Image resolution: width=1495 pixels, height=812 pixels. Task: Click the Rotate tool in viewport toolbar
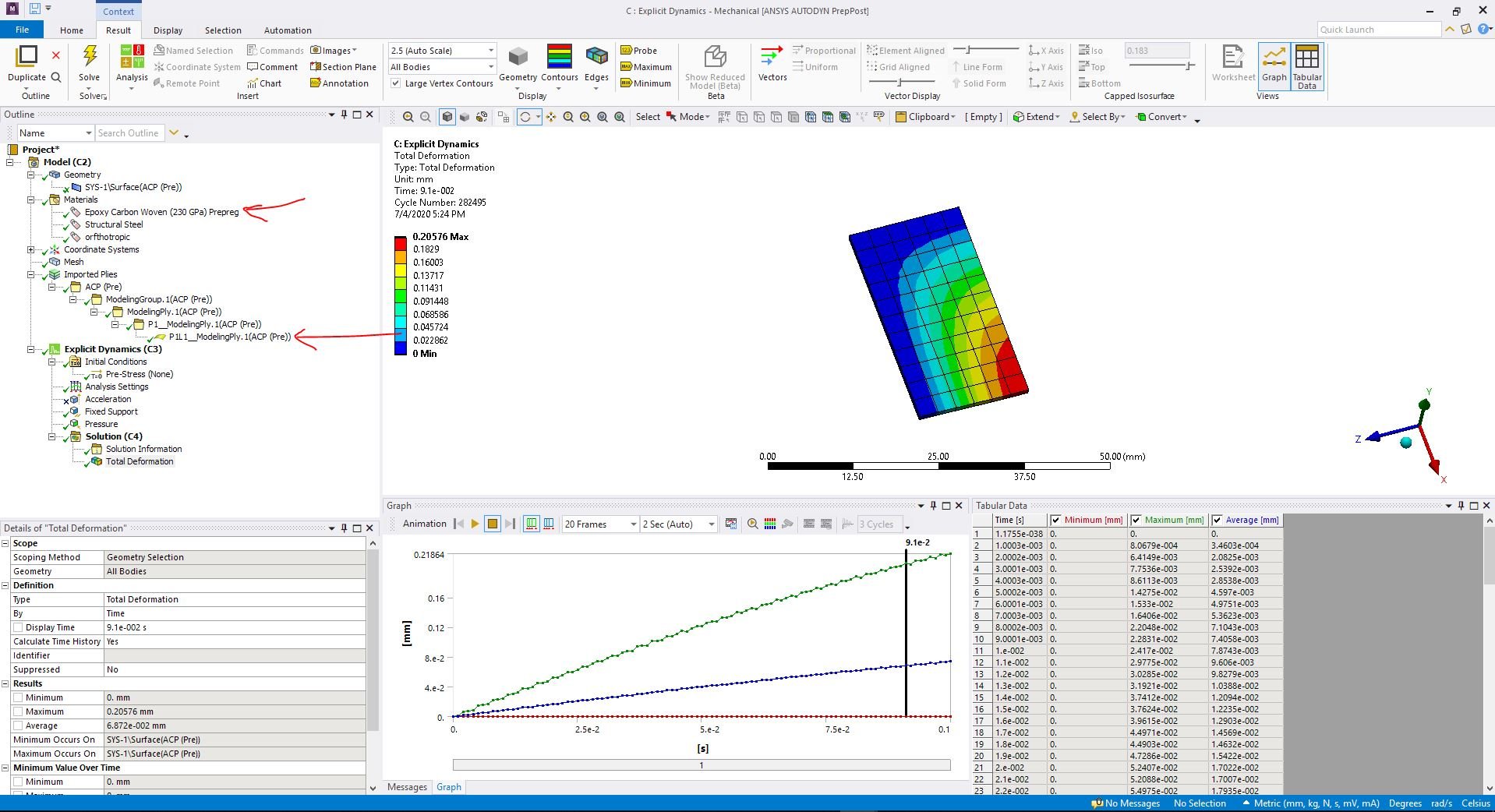pyautogui.click(x=525, y=117)
